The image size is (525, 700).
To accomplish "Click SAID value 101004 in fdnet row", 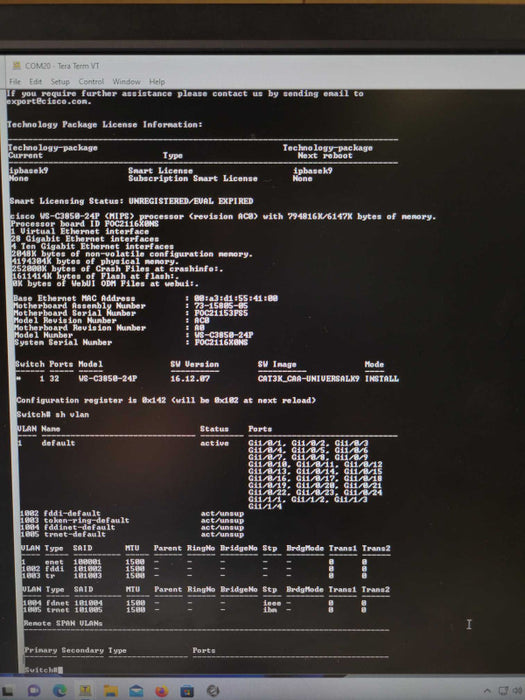I will (88, 603).
